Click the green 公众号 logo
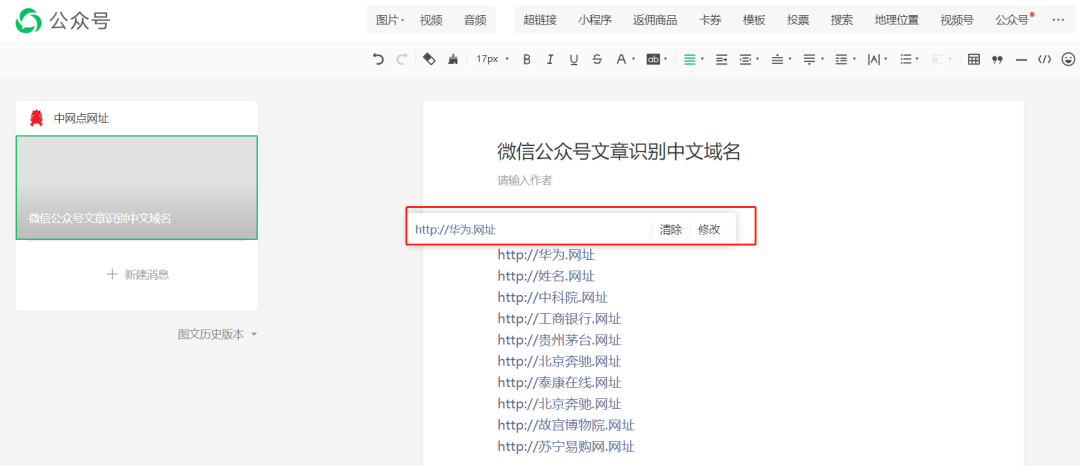This screenshot has width=1080, height=466. (63, 21)
